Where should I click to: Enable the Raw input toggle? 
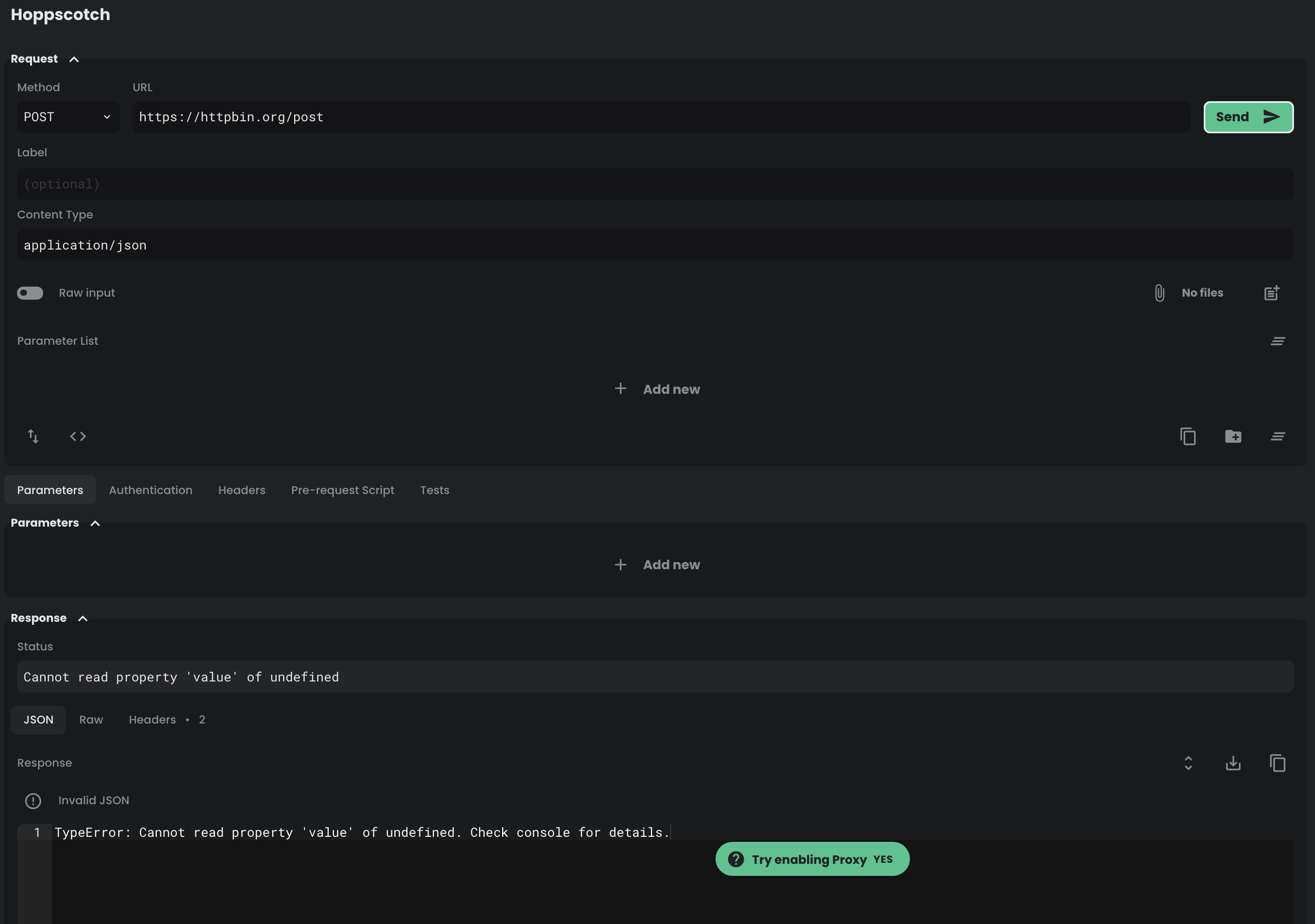pyautogui.click(x=29, y=293)
